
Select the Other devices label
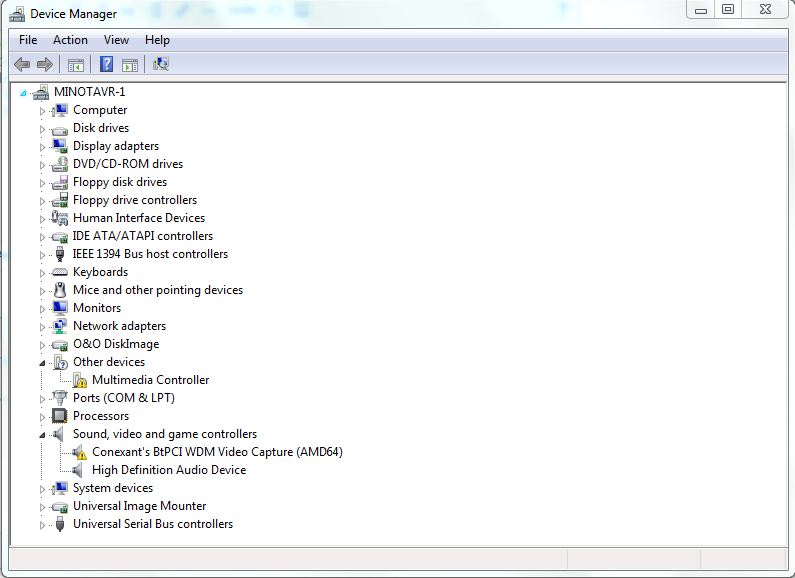[x=109, y=362]
